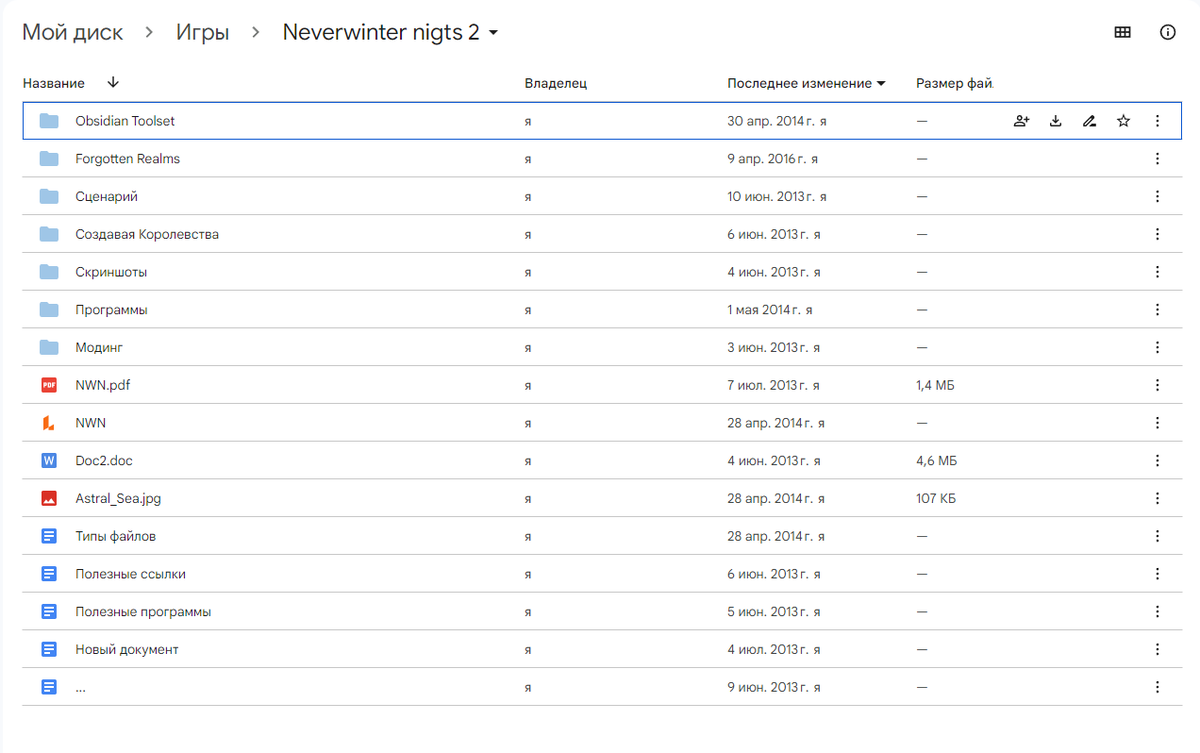Select the Новый документ file
Image resolution: width=1200 pixels, height=753 pixels.
click(x=127, y=649)
